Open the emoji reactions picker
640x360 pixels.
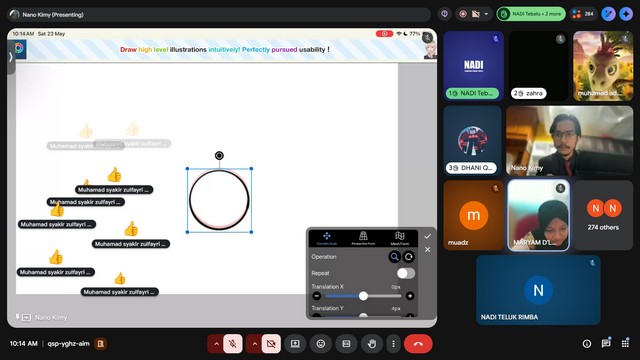click(321, 344)
